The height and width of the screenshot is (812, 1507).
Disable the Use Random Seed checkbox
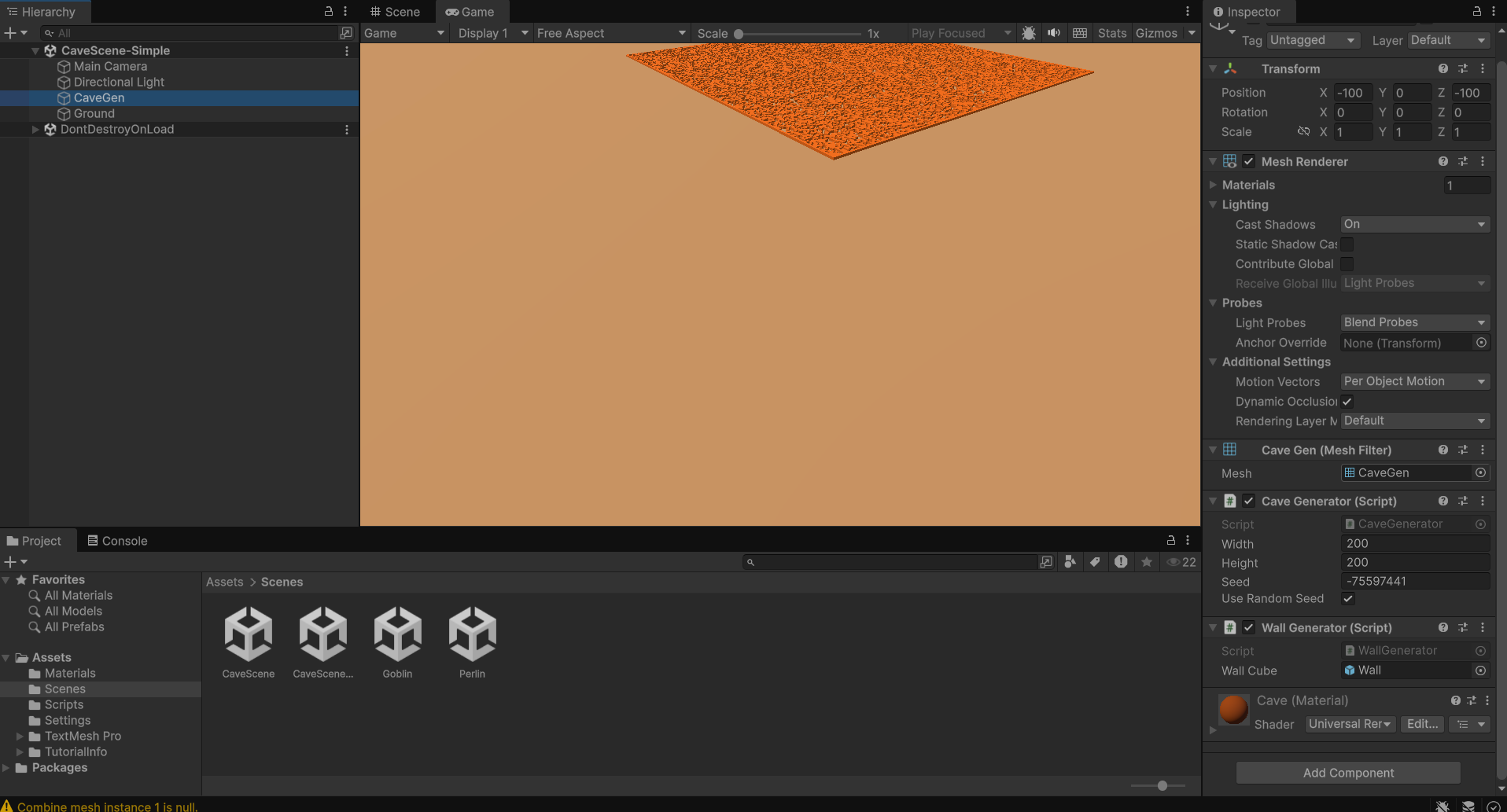[x=1348, y=599]
